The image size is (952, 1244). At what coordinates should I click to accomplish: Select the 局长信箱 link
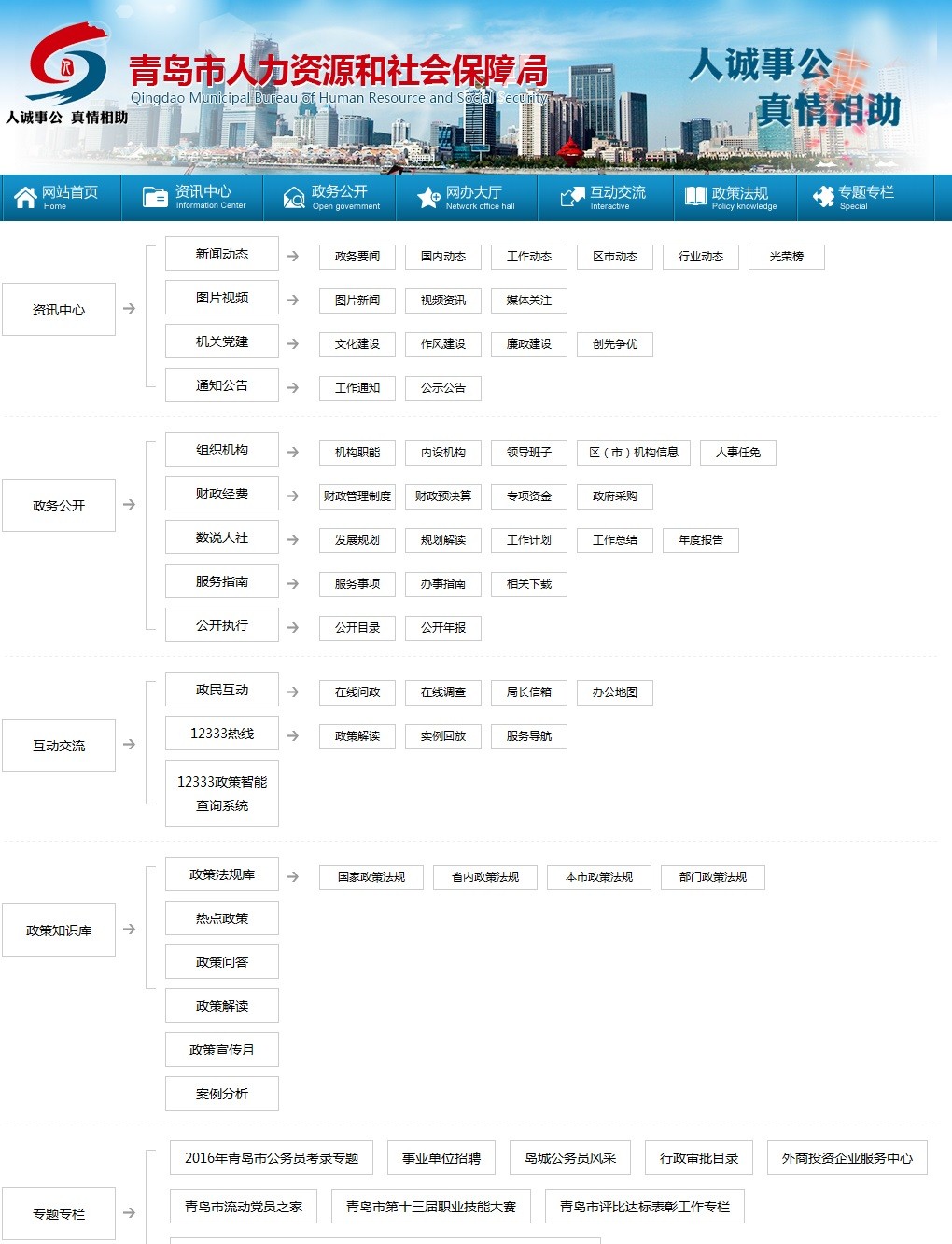(x=529, y=692)
